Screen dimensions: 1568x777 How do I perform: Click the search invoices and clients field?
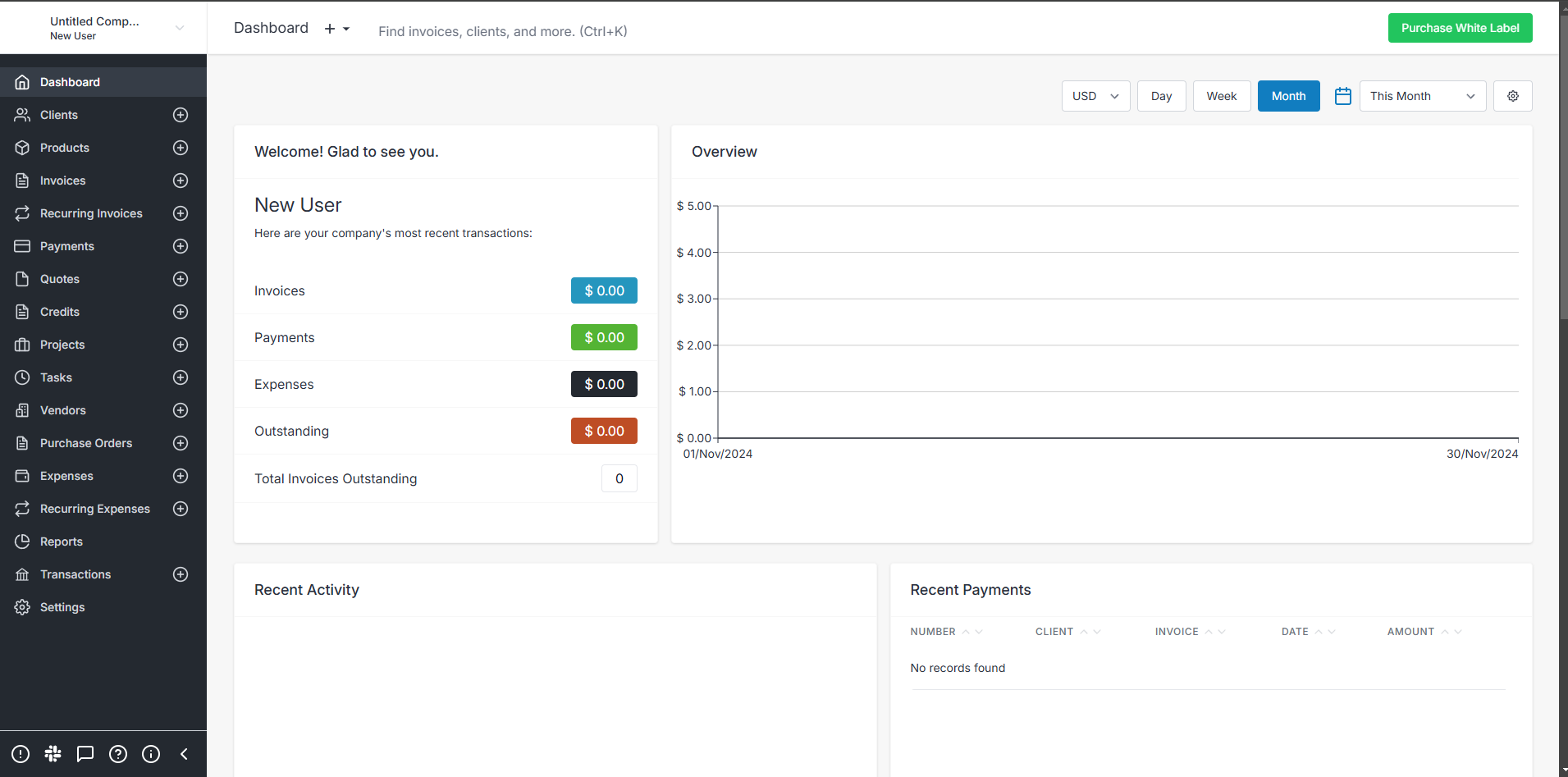click(502, 31)
